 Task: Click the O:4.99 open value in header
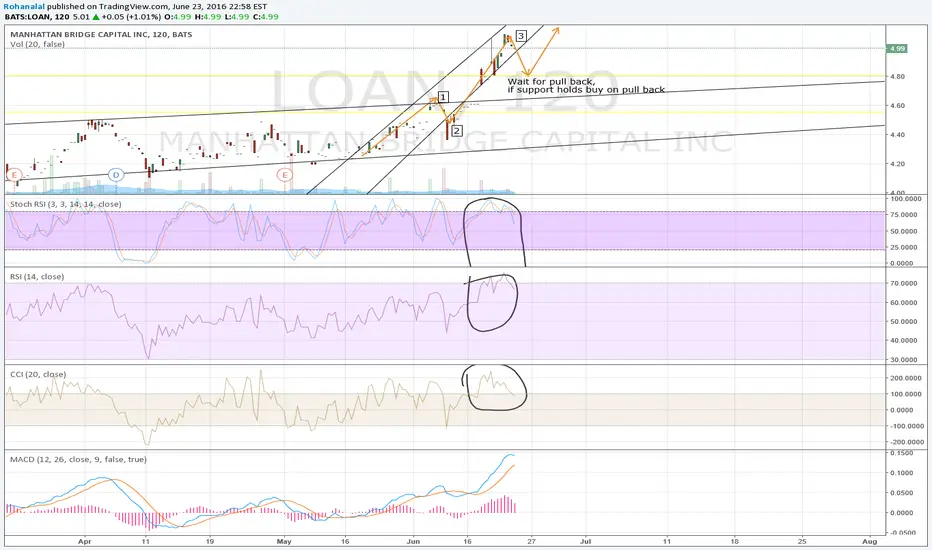[177, 17]
